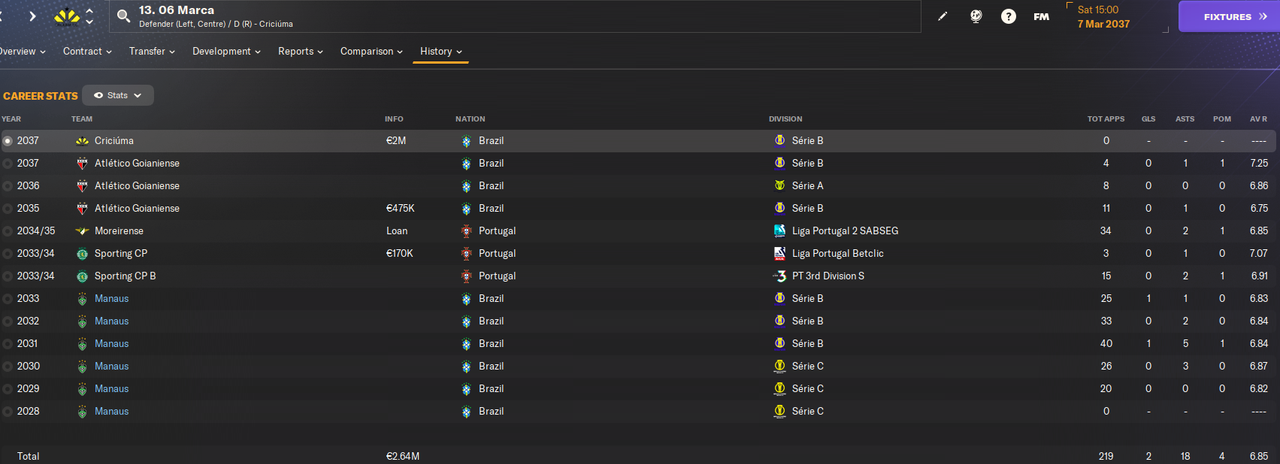Click Sporting CP badge in €170K row
This screenshot has height=464, width=1280.
point(82,253)
